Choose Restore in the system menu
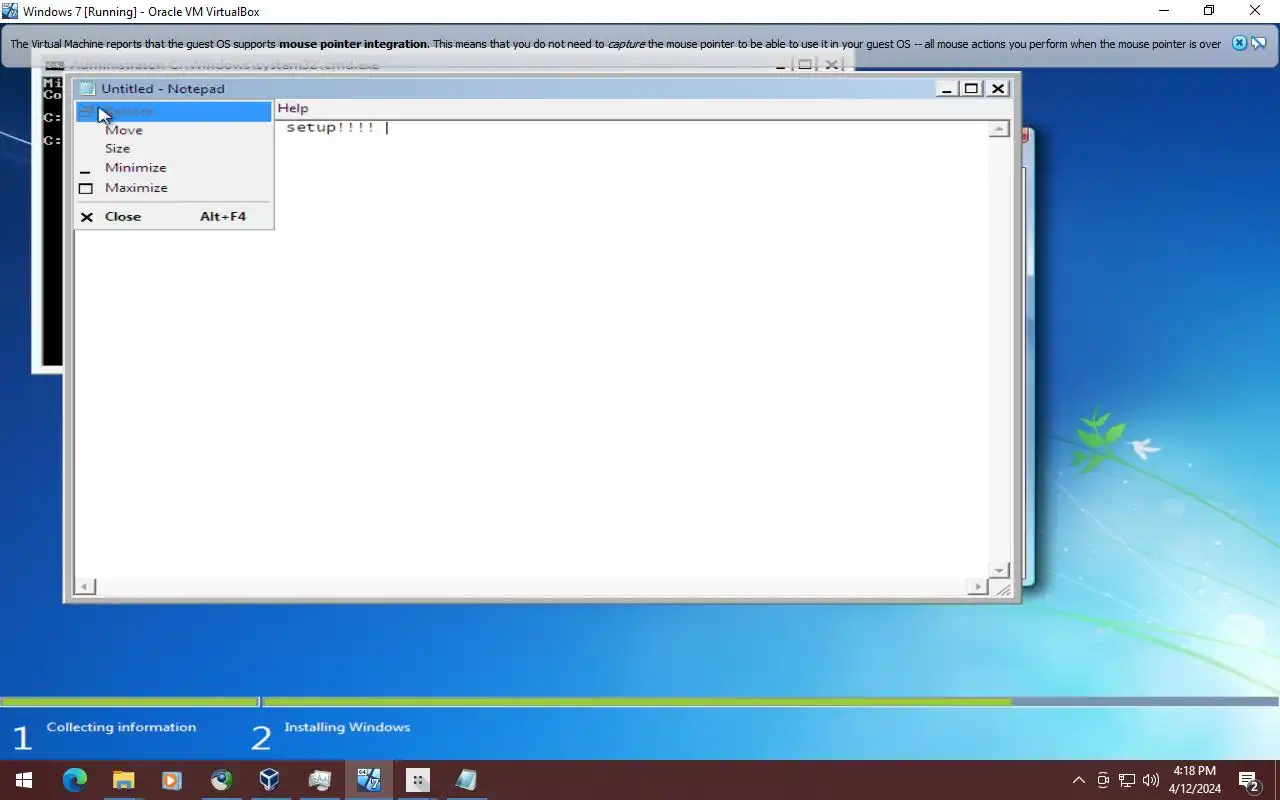The image size is (1280, 800). tap(173, 111)
